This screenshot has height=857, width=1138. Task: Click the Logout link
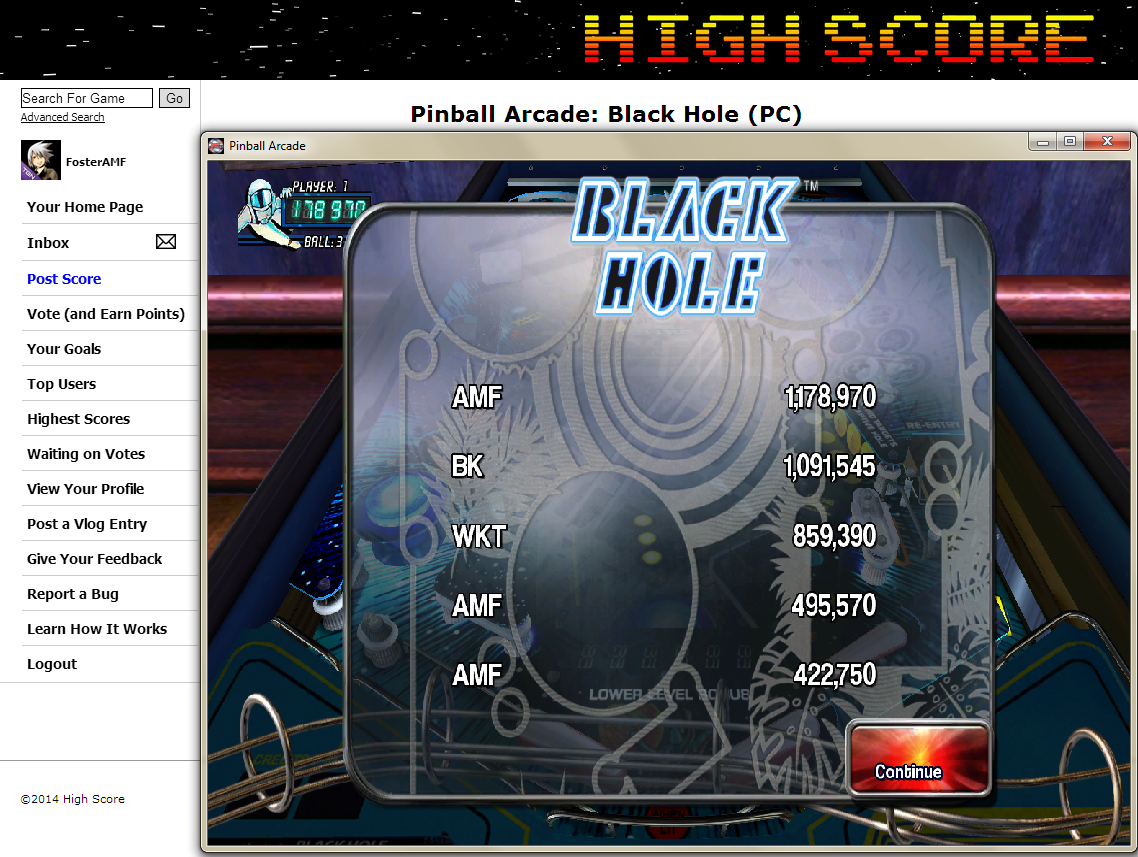(52, 664)
